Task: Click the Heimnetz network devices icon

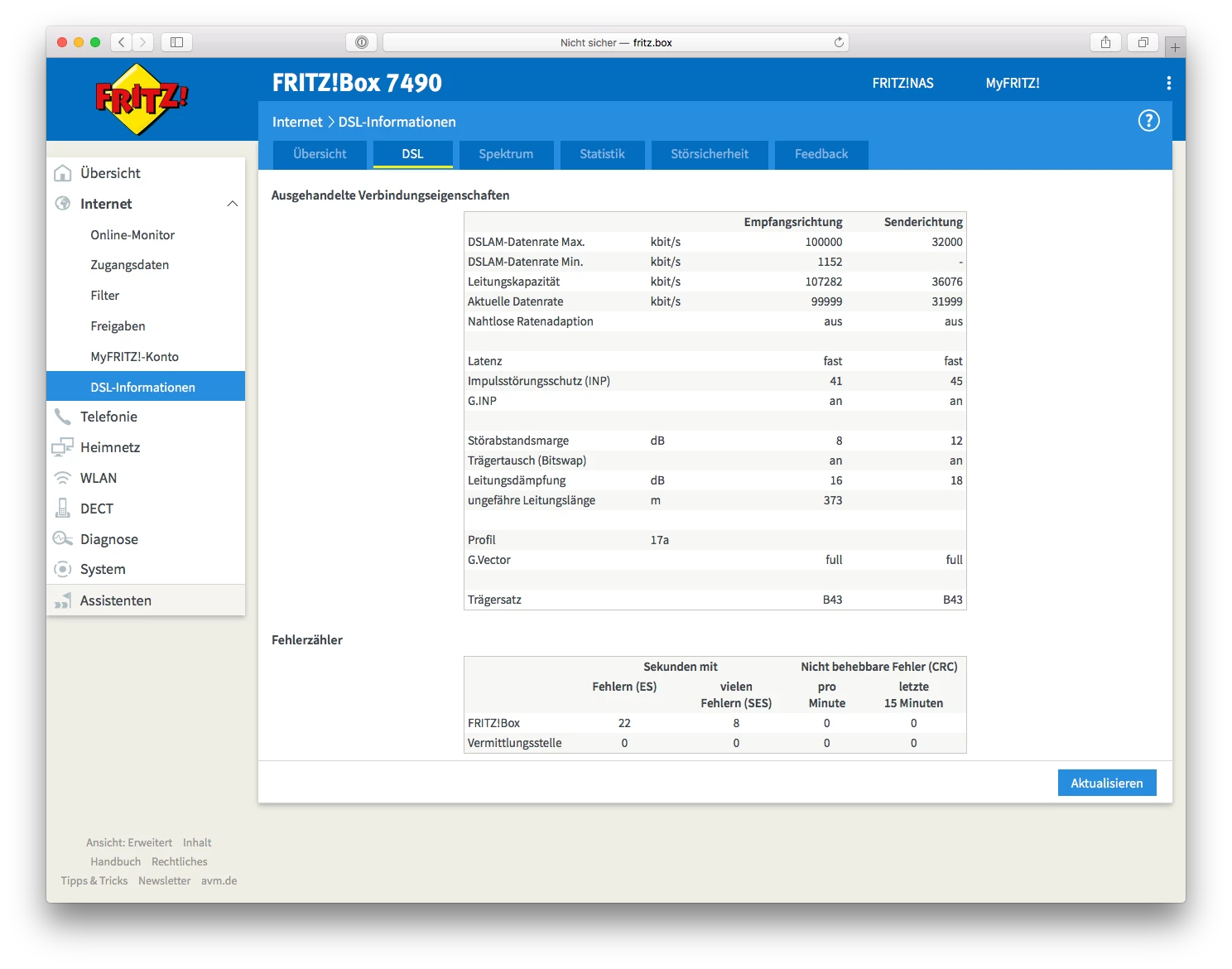Action: coord(62,447)
